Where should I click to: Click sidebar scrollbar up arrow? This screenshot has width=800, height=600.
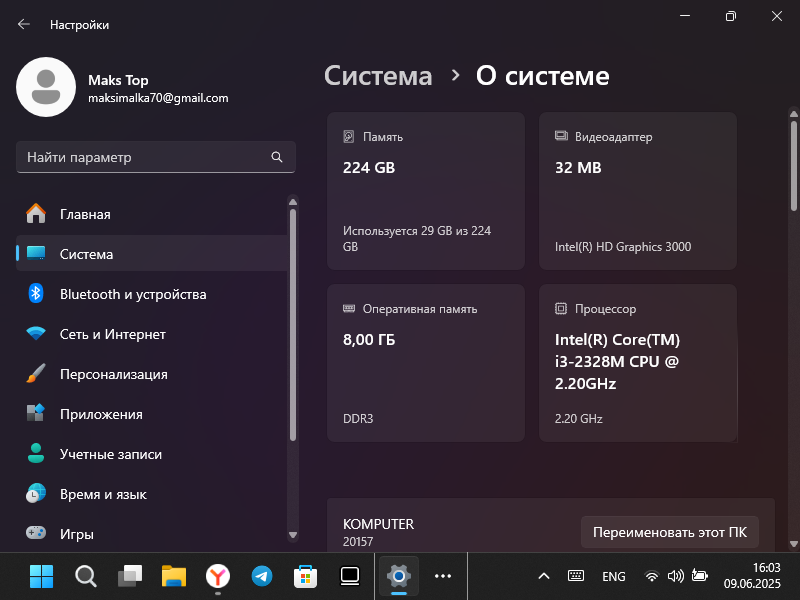[293, 202]
